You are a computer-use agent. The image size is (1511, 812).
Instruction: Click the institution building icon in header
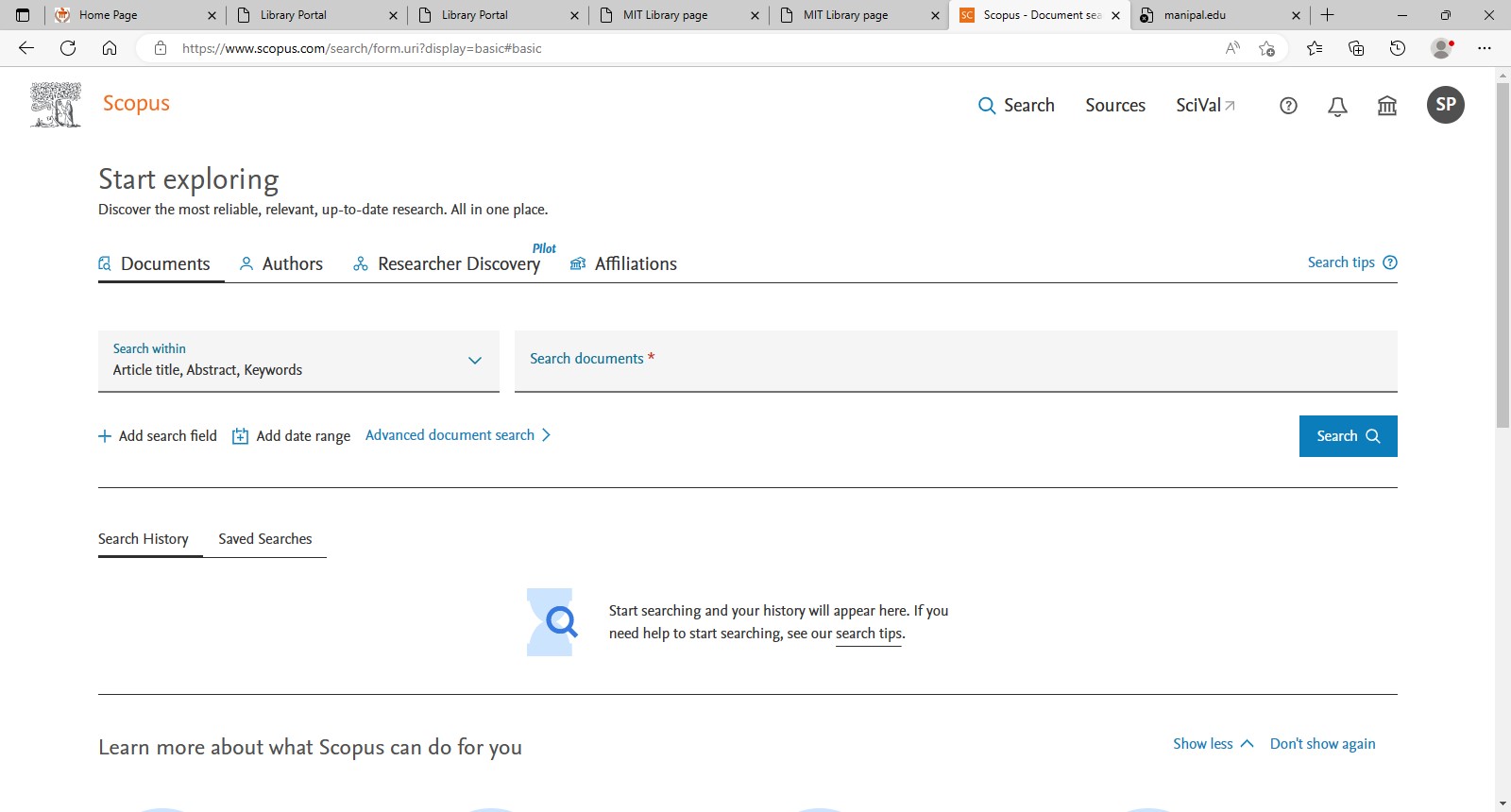pyautogui.click(x=1386, y=106)
